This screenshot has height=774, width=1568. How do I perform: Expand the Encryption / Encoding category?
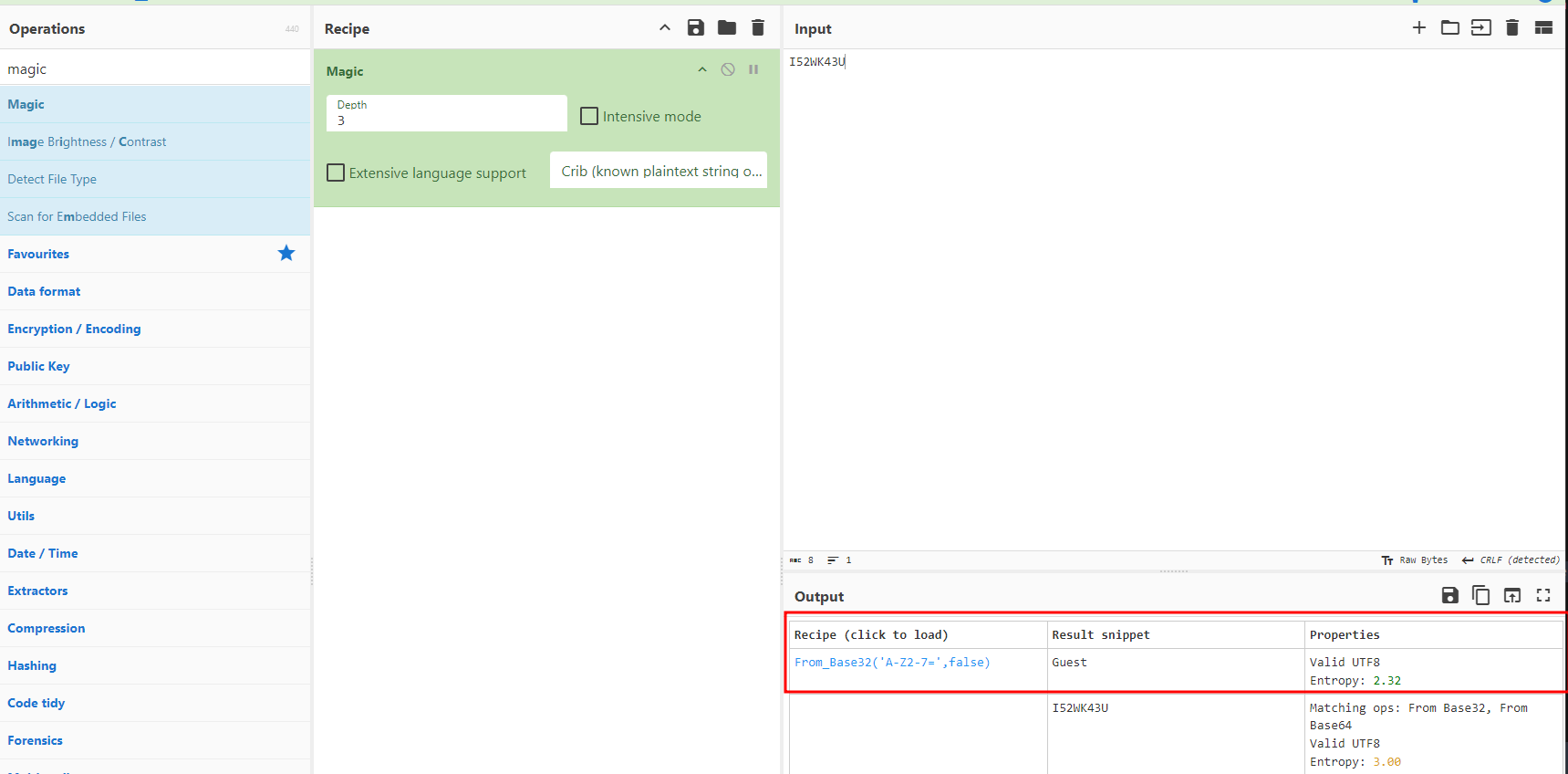point(74,329)
